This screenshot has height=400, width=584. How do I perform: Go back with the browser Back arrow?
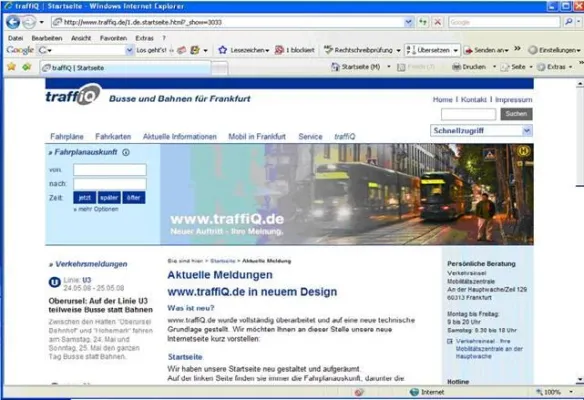tap(13, 22)
